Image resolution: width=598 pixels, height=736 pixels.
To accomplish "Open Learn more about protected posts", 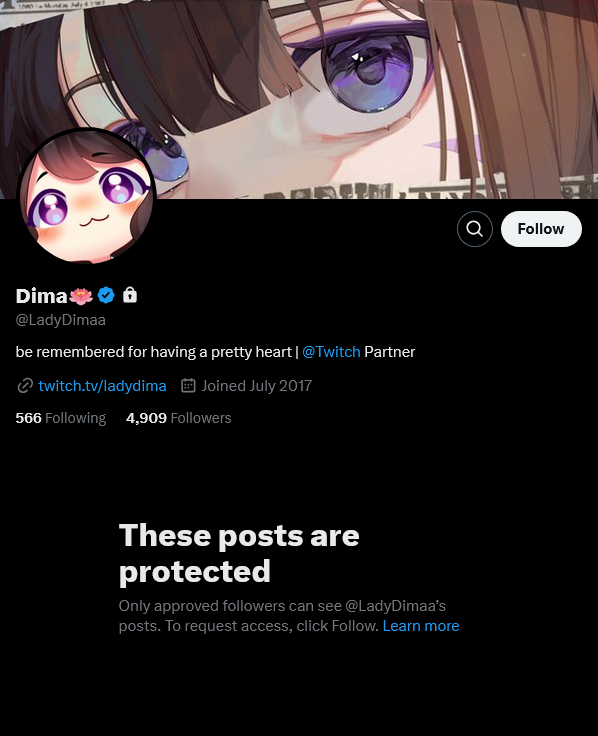I will (421, 626).
